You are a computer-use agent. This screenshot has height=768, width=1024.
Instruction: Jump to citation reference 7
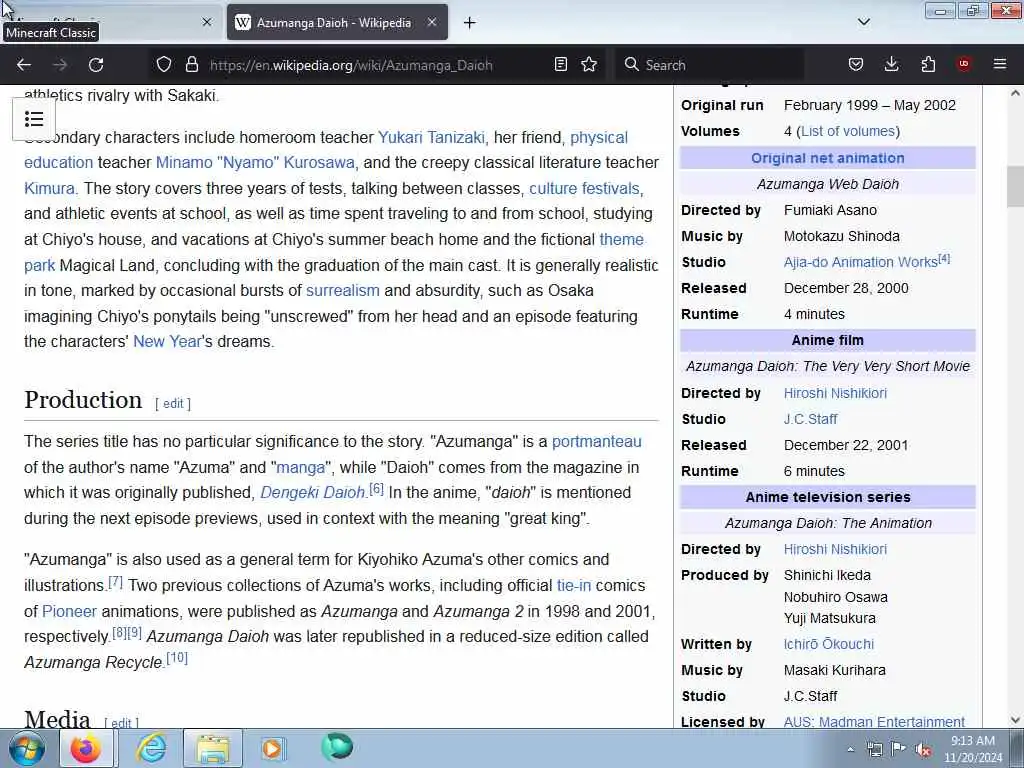115,581
